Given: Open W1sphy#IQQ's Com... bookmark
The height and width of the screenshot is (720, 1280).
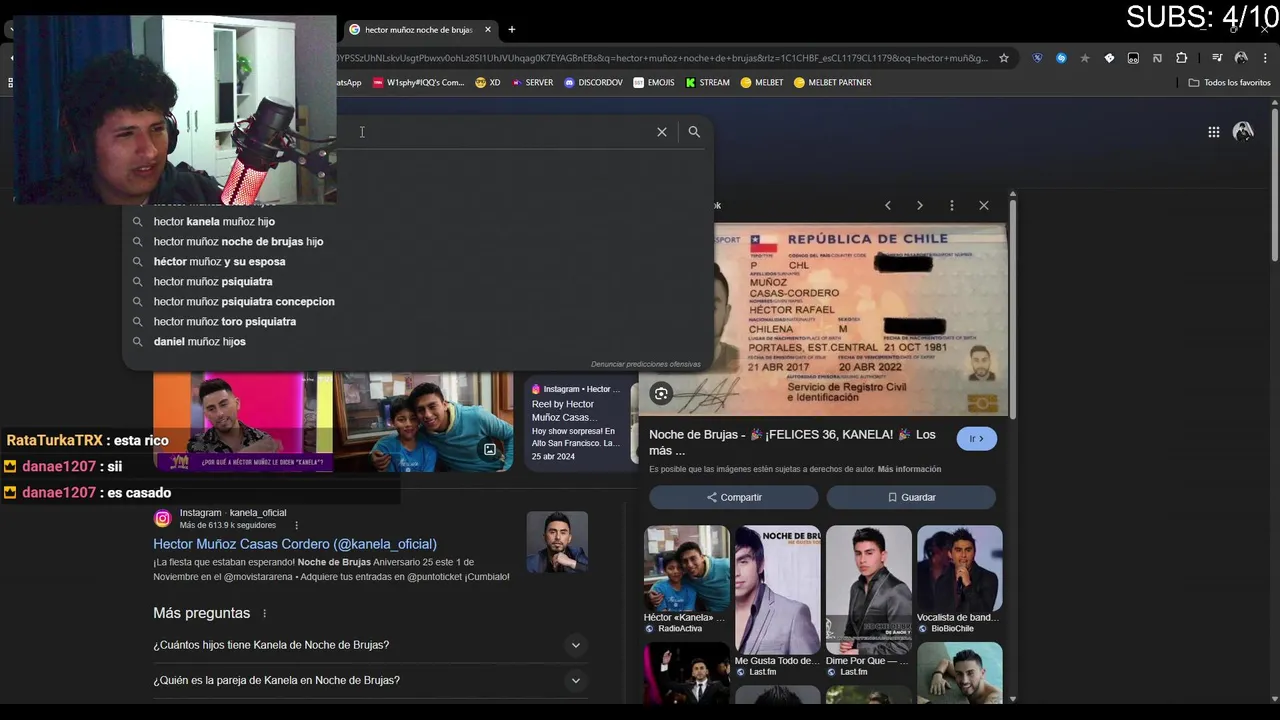Looking at the screenshot, I should click(x=418, y=83).
